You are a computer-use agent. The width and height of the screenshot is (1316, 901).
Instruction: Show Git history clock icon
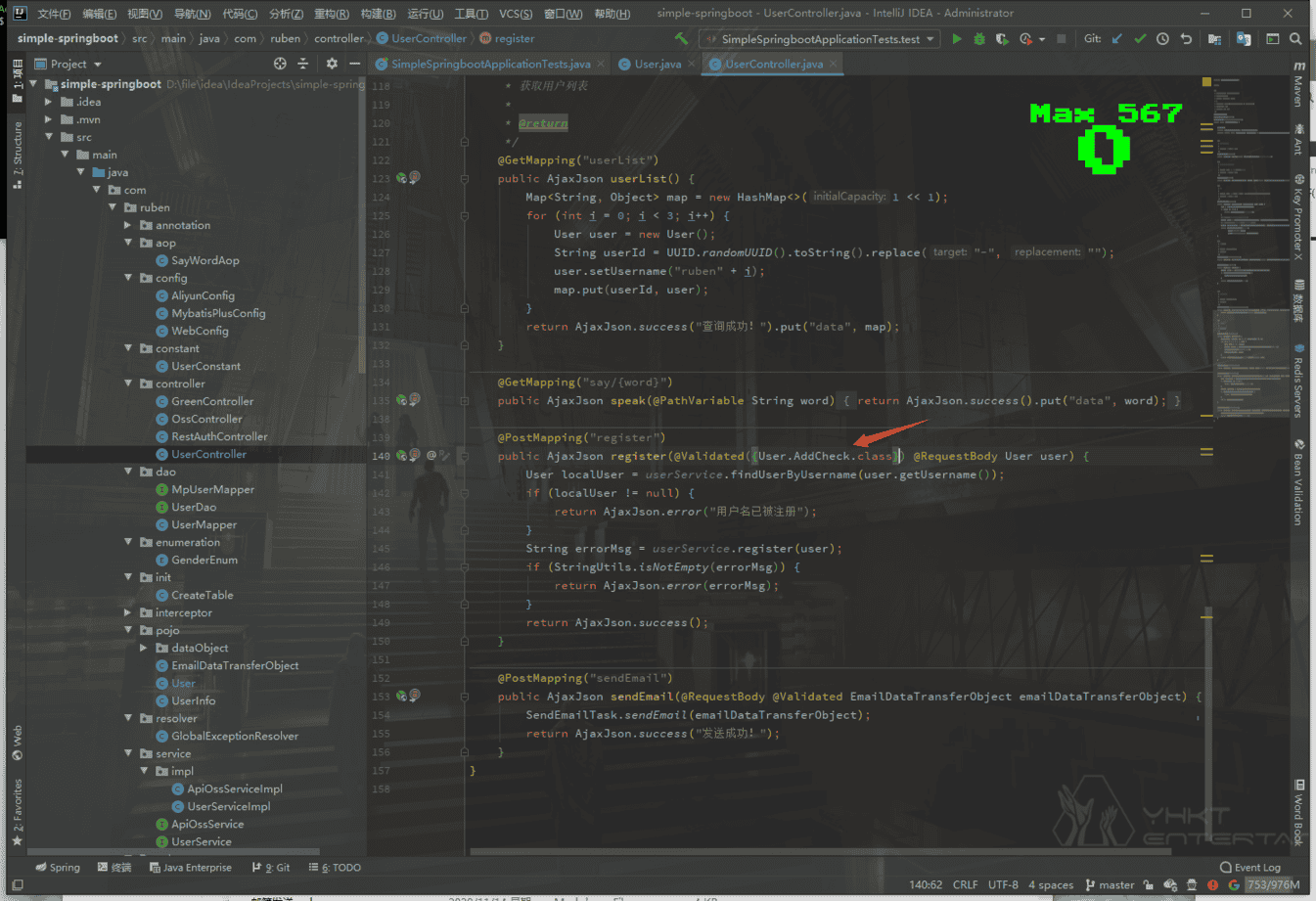1162,39
